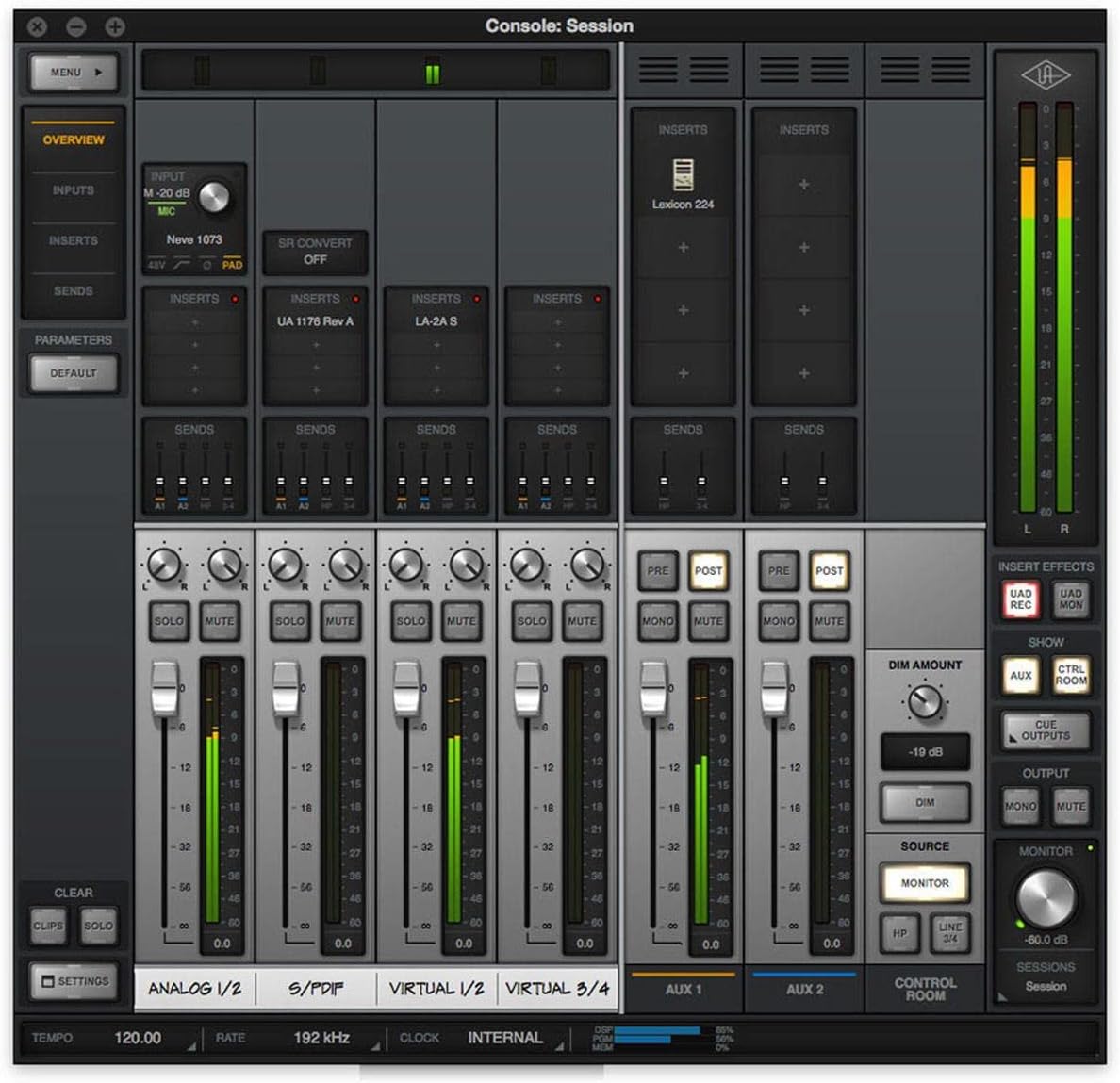The image size is (1120, 1083).
Task: Switch to the SENDS view
Action: pos(74,291)
